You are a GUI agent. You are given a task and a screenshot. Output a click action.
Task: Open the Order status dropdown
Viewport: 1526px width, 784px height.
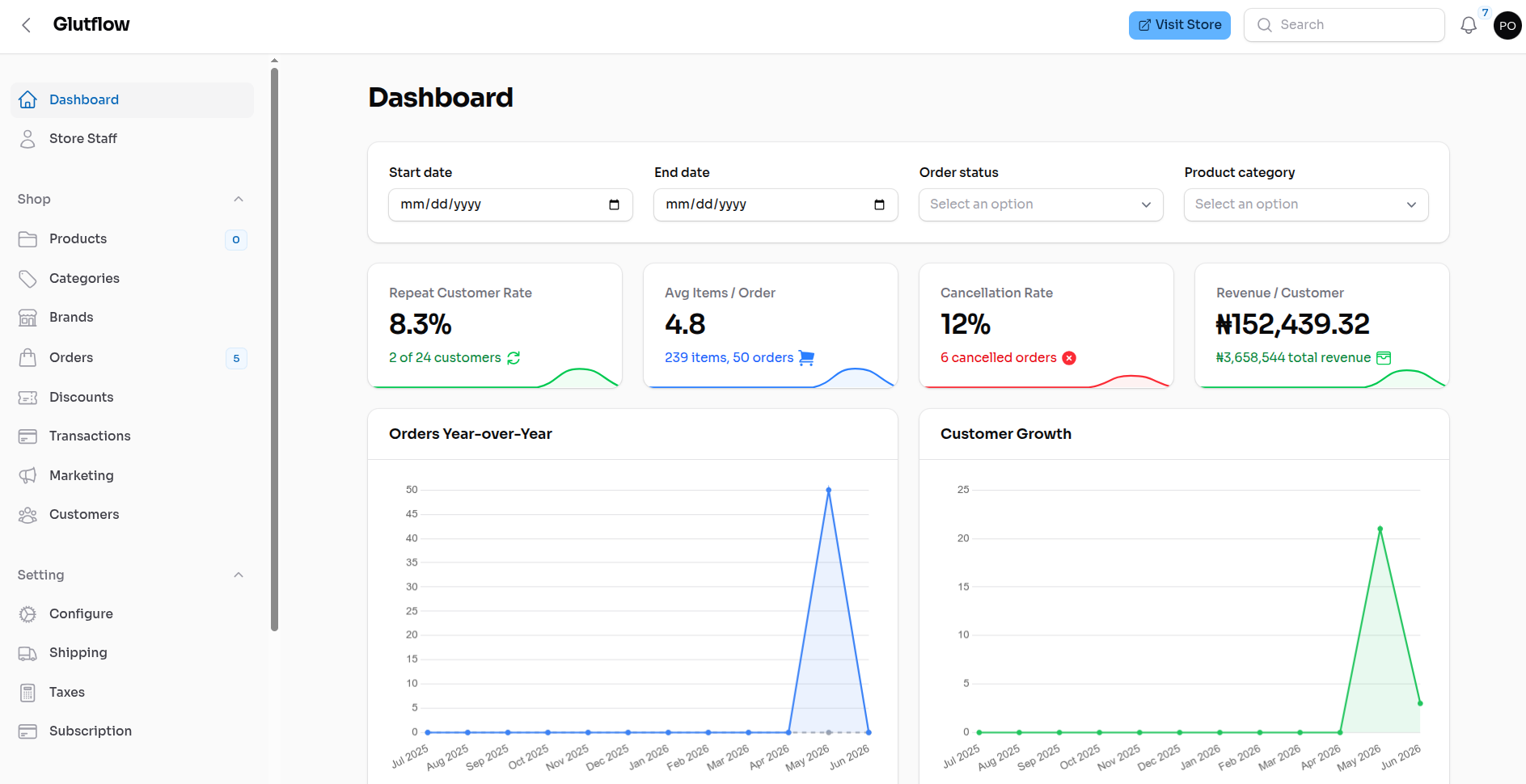pos(1041,204)
